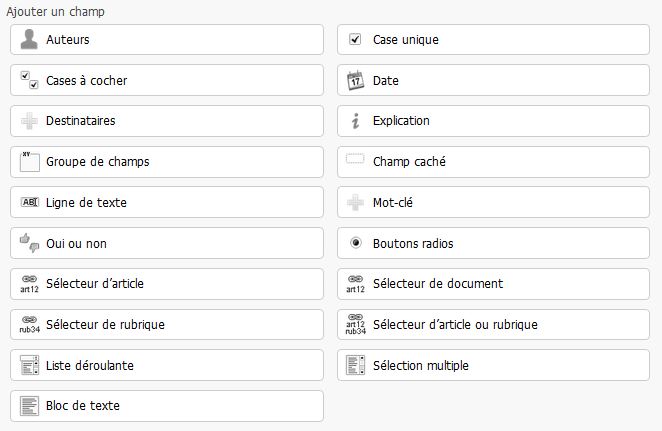This screenshot has width=662, height=431.
Task: Click the italic i Explication icon
Action: point(355,121)
